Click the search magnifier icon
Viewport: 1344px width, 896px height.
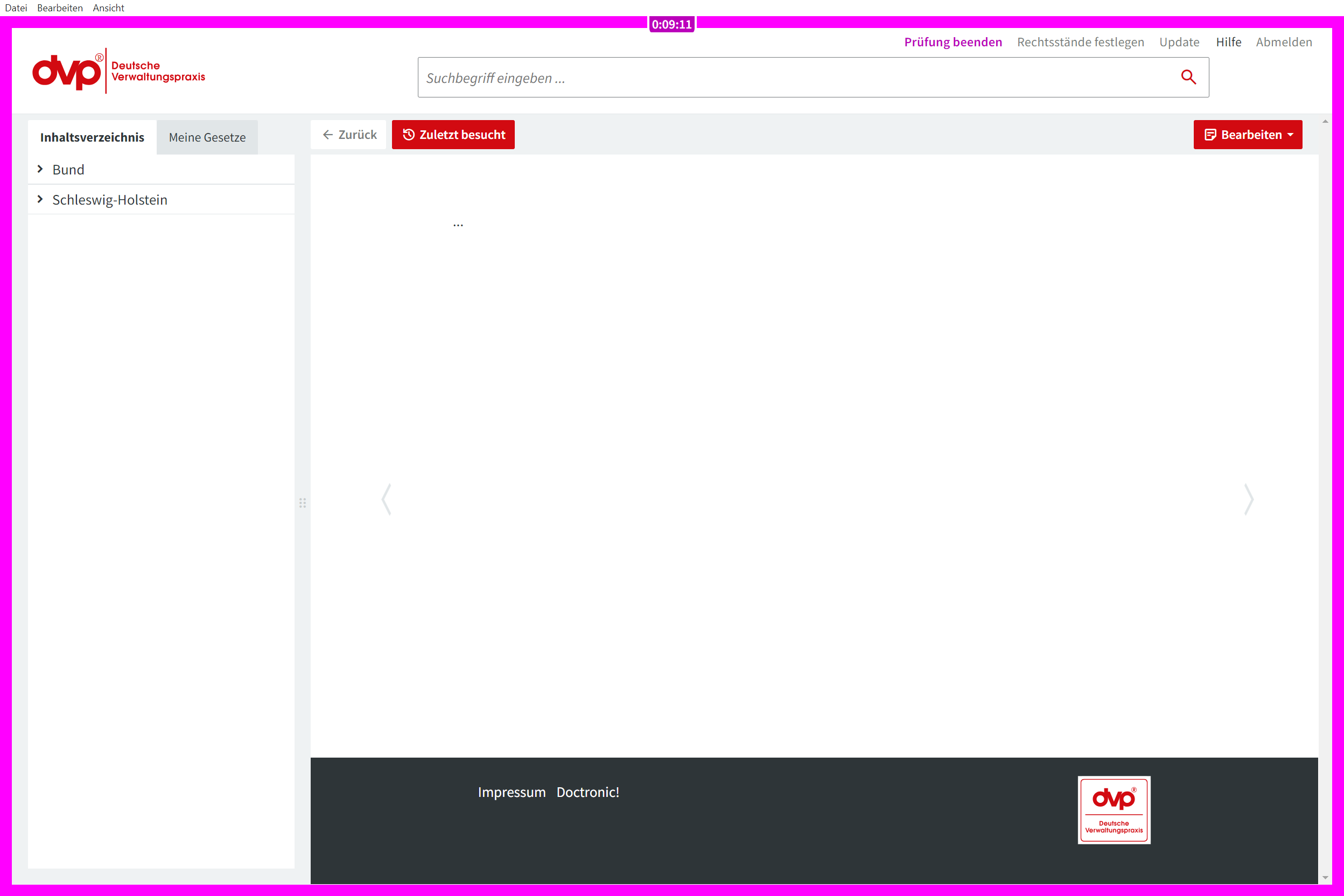point(1188,77)
